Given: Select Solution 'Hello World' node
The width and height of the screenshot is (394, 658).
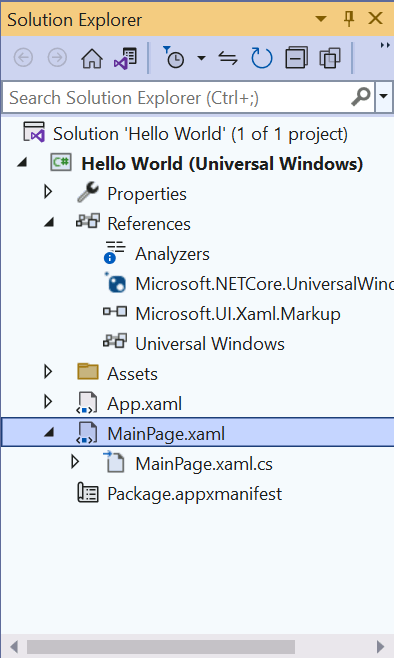Looking at the screenshot, I should 200,134.
